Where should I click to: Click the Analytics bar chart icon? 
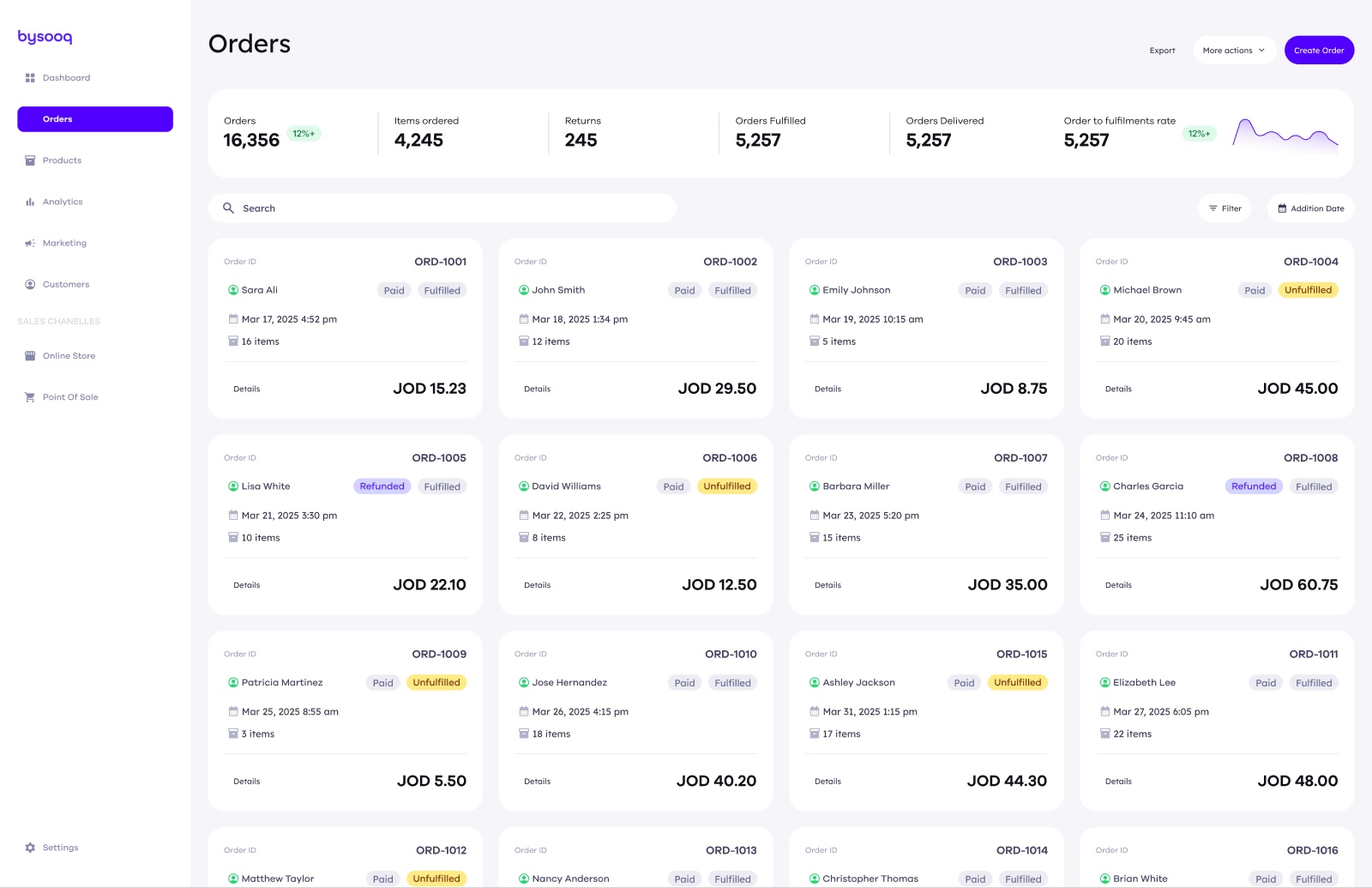click(30, 202)
